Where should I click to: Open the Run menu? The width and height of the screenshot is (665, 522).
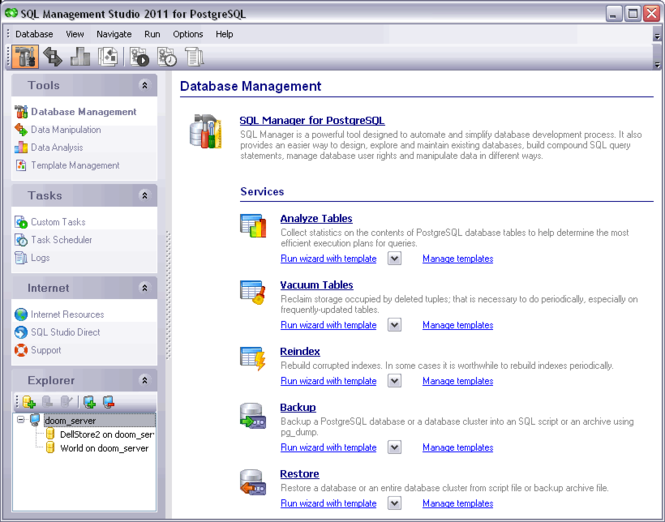152,34
